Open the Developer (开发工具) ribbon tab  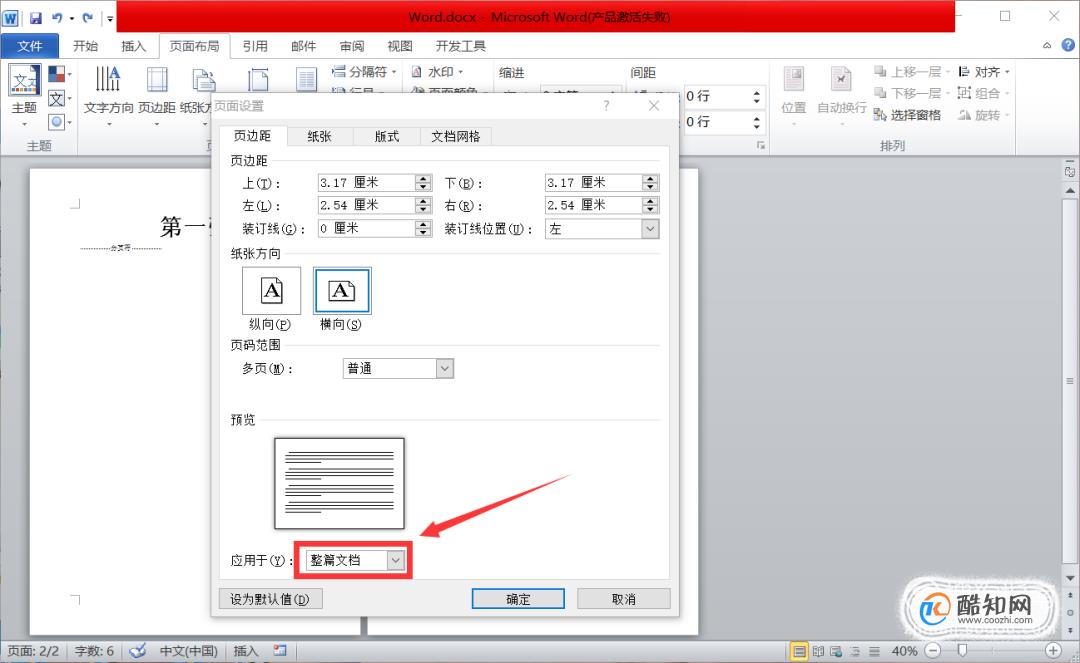click(461, 46)
